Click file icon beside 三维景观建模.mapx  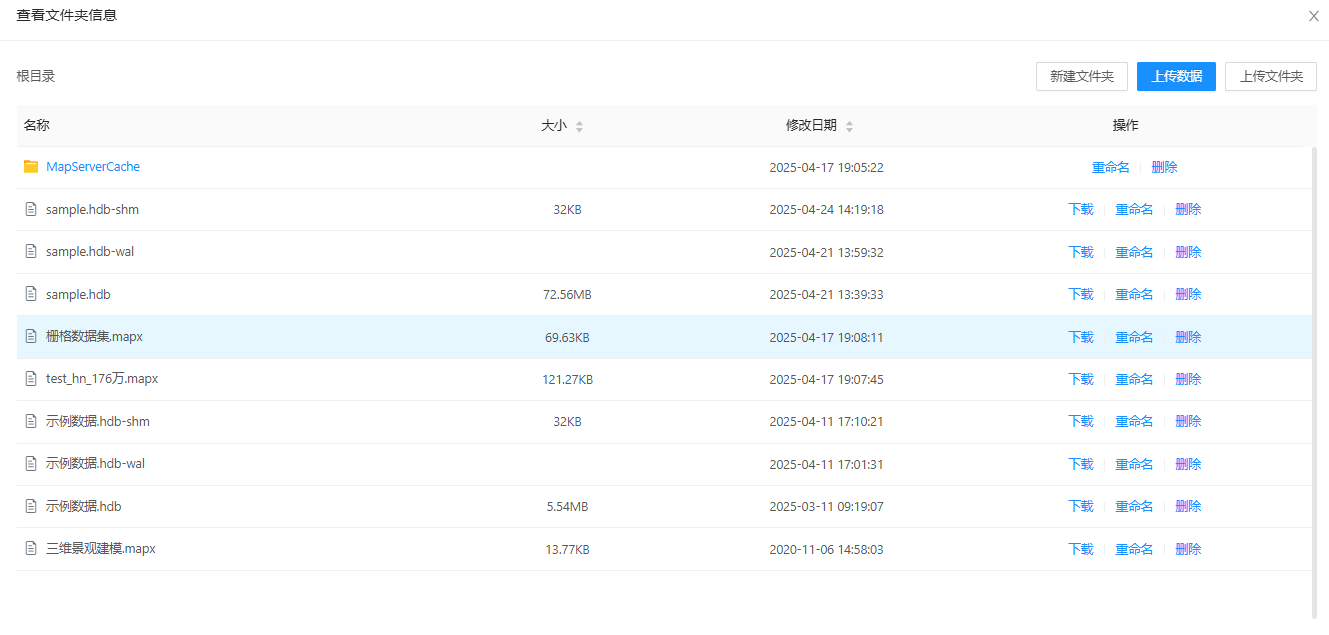(31, 549)
